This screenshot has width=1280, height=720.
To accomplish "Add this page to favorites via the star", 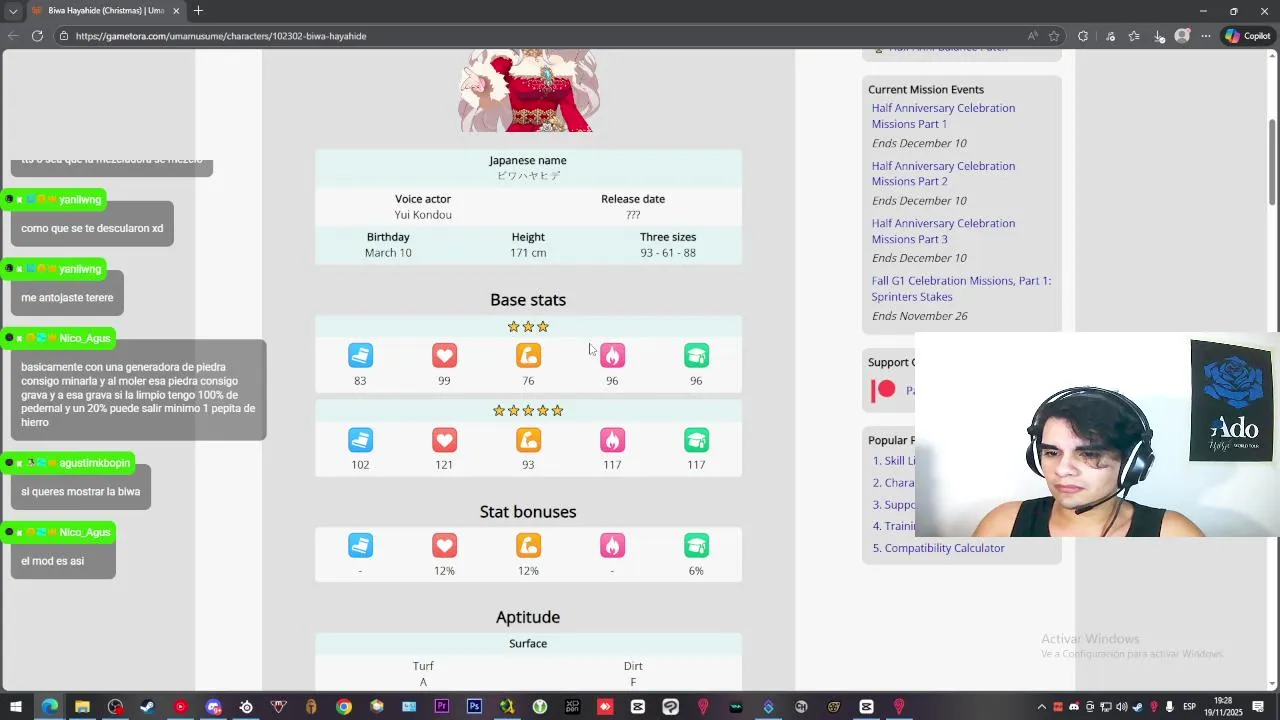I will pyautogui.click(x=1054, y=36).
